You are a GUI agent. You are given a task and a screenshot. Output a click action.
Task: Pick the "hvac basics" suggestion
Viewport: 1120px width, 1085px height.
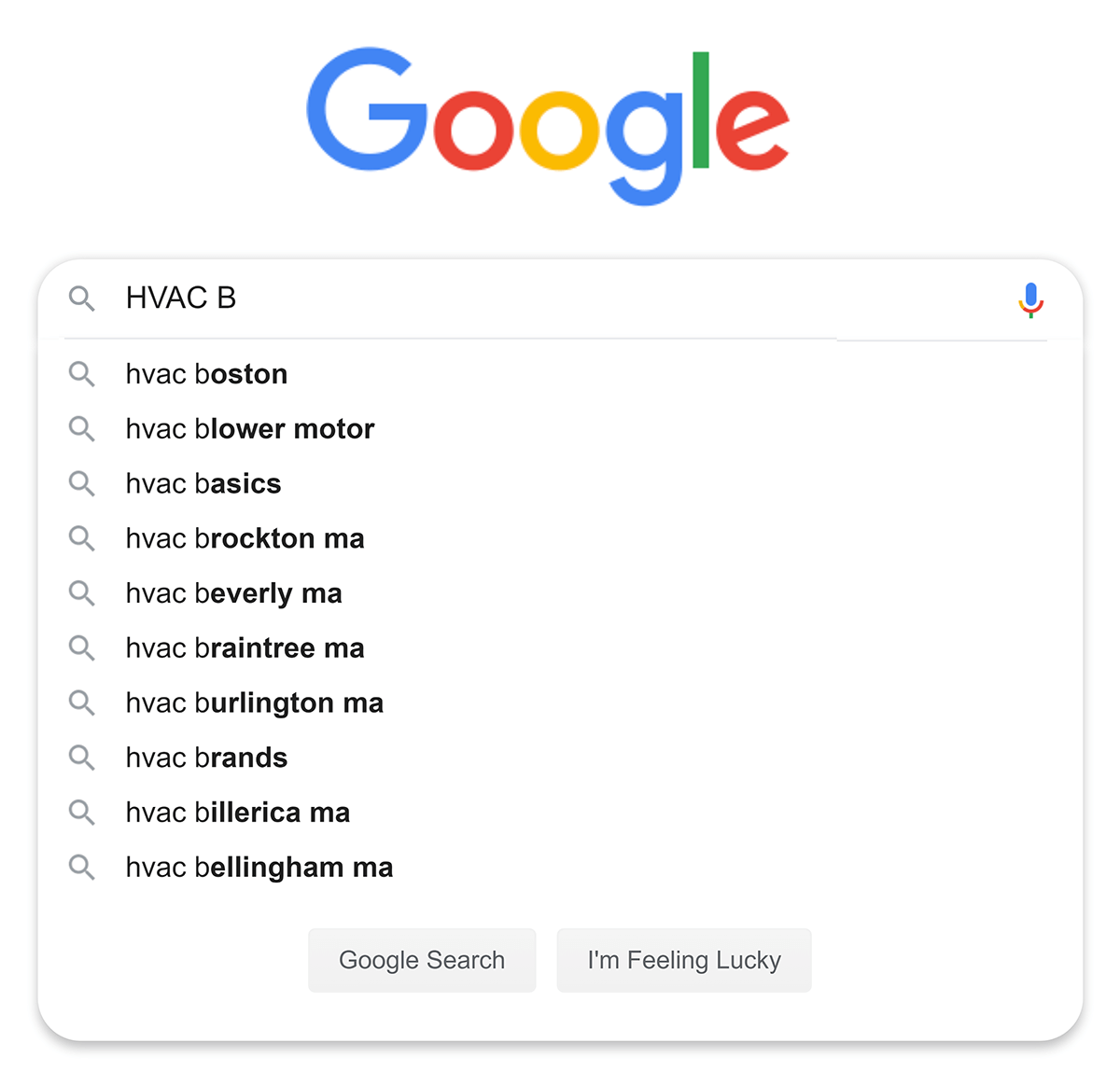point(203,483)
